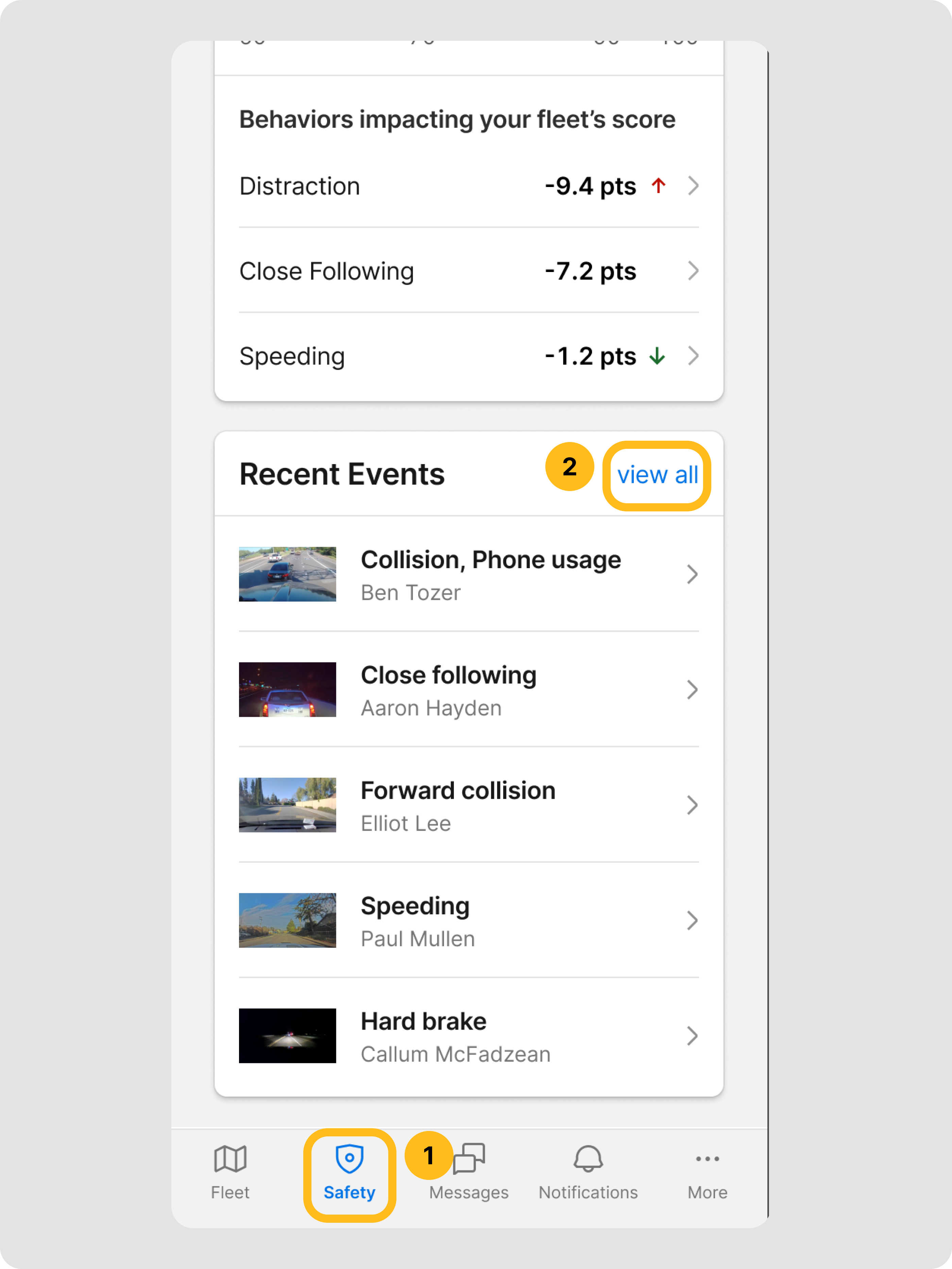The width and height of the screenshot is (952, 1269).
Task: Click the green down arrow beside Speeding
Action: [x=657, y=356]
